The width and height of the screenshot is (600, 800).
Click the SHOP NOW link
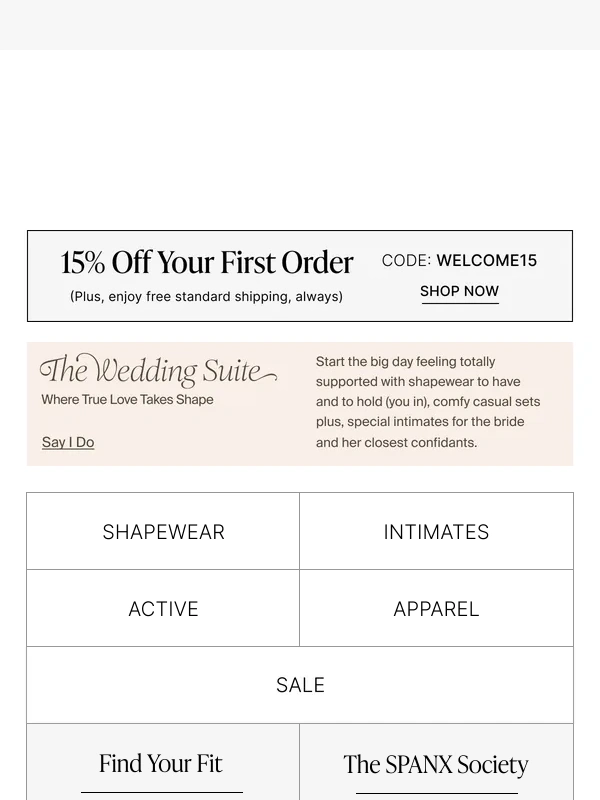(459, 291)
